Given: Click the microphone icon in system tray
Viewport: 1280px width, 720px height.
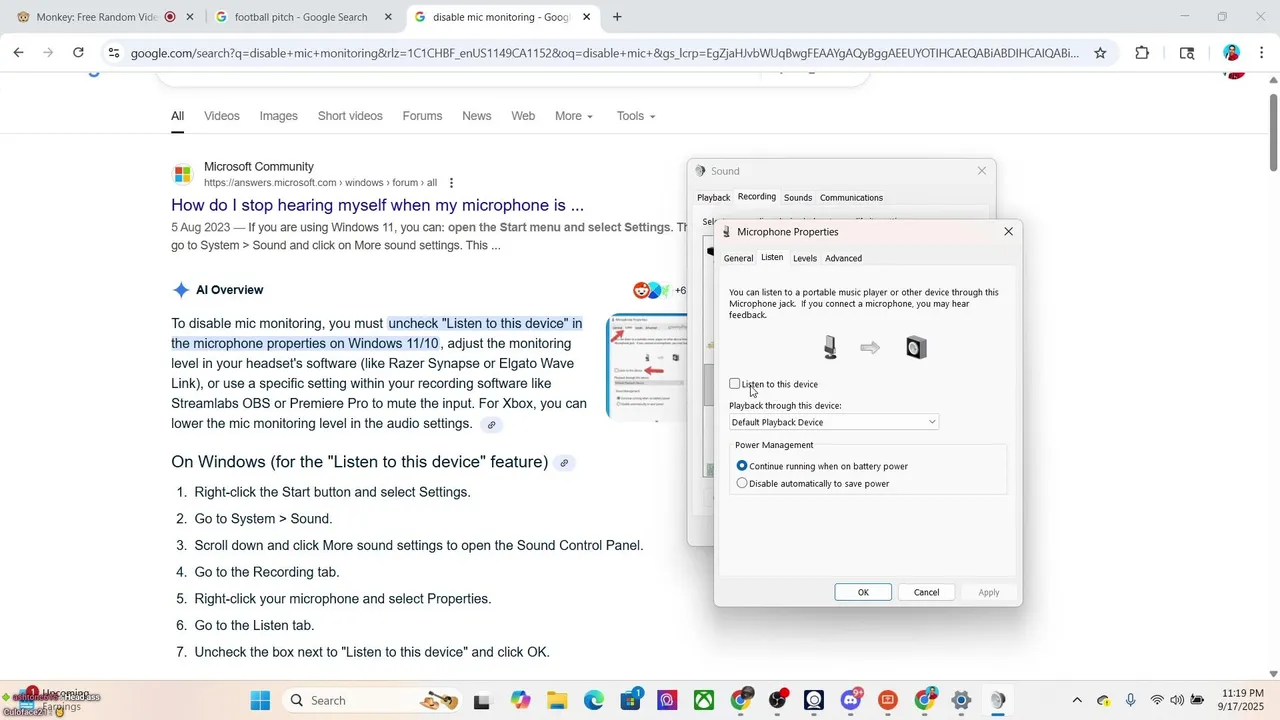Looking at the screenshot, I should (1130, 700).
